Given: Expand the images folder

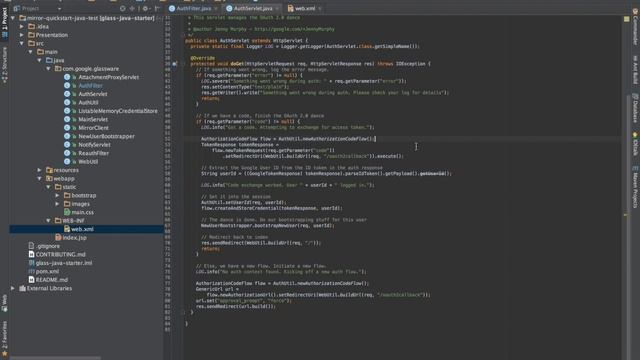Looking at the screenshot, I should pyautogui.click(x=57, y=204).
